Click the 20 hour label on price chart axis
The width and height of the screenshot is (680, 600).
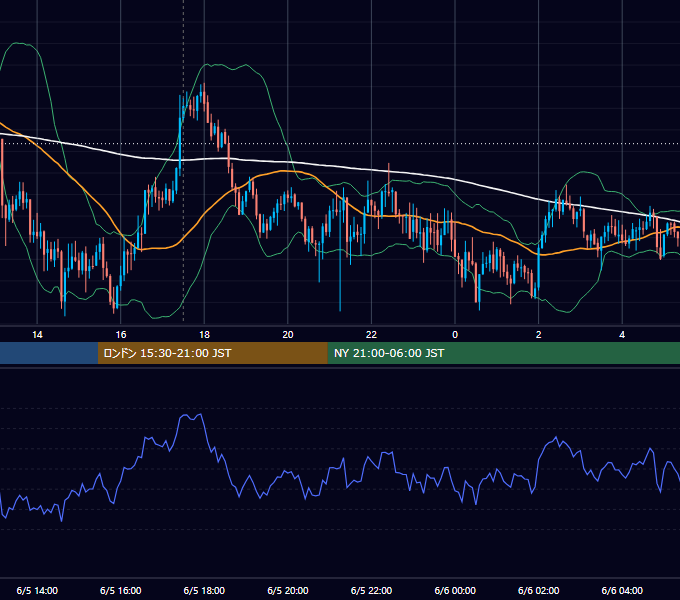(288, 335)
